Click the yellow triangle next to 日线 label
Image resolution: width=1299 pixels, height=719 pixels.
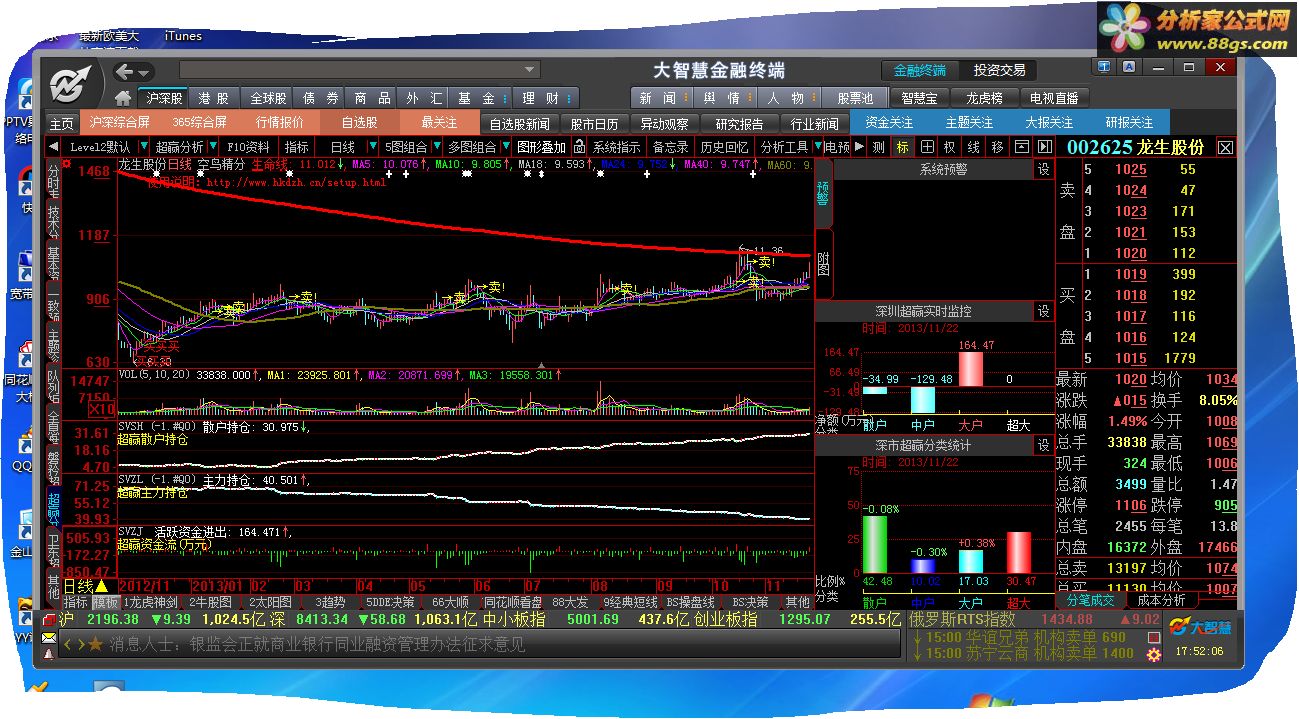(x=101, y=585)
